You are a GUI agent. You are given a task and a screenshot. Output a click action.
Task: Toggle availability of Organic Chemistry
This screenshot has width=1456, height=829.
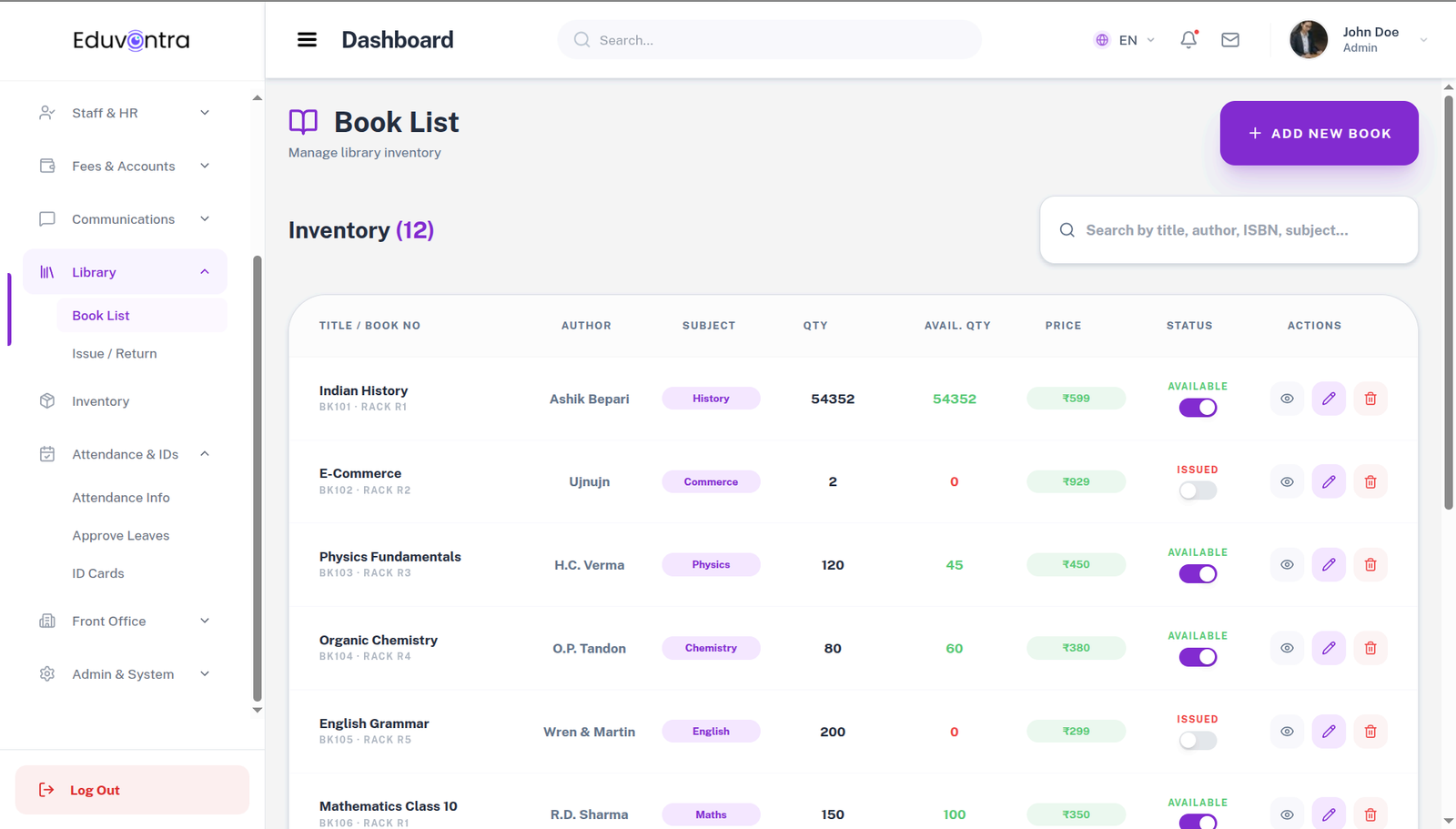click(1198, 656)
